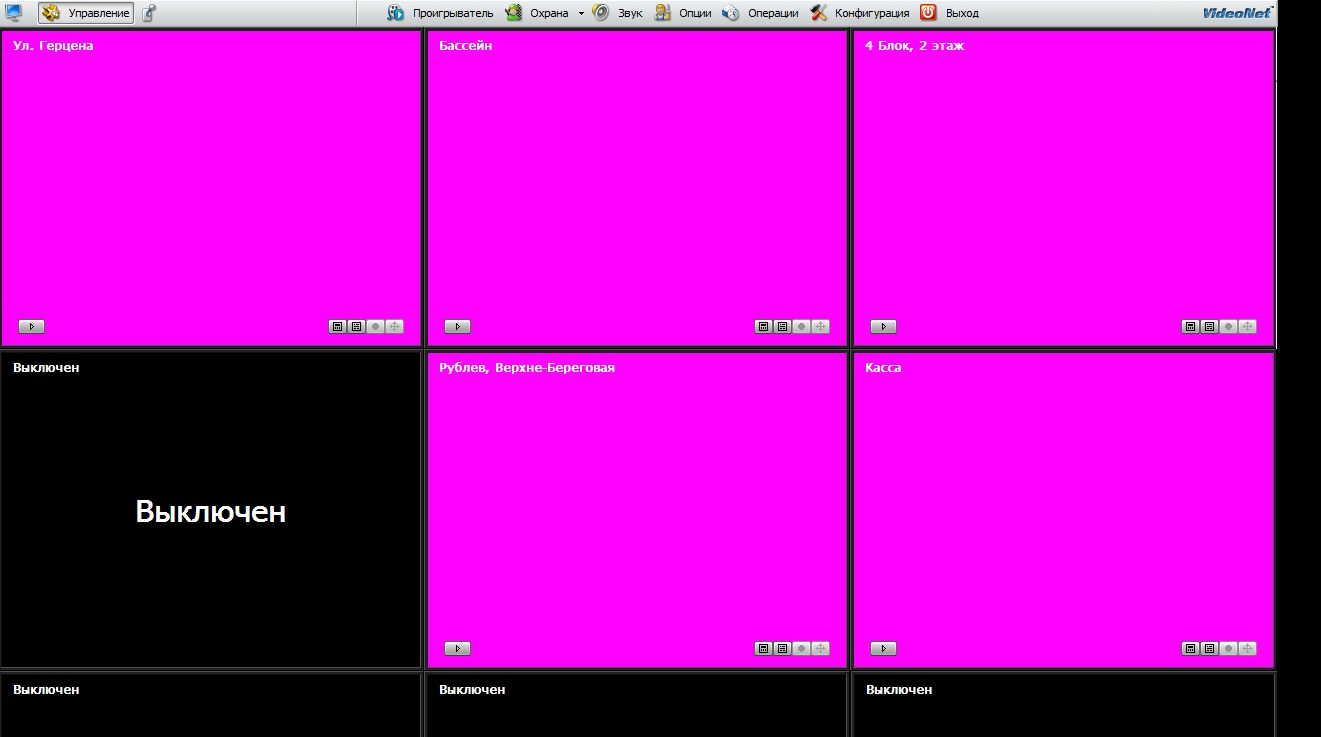Start playback in the Касса camera pane
1321x737 pixels.
883,648
